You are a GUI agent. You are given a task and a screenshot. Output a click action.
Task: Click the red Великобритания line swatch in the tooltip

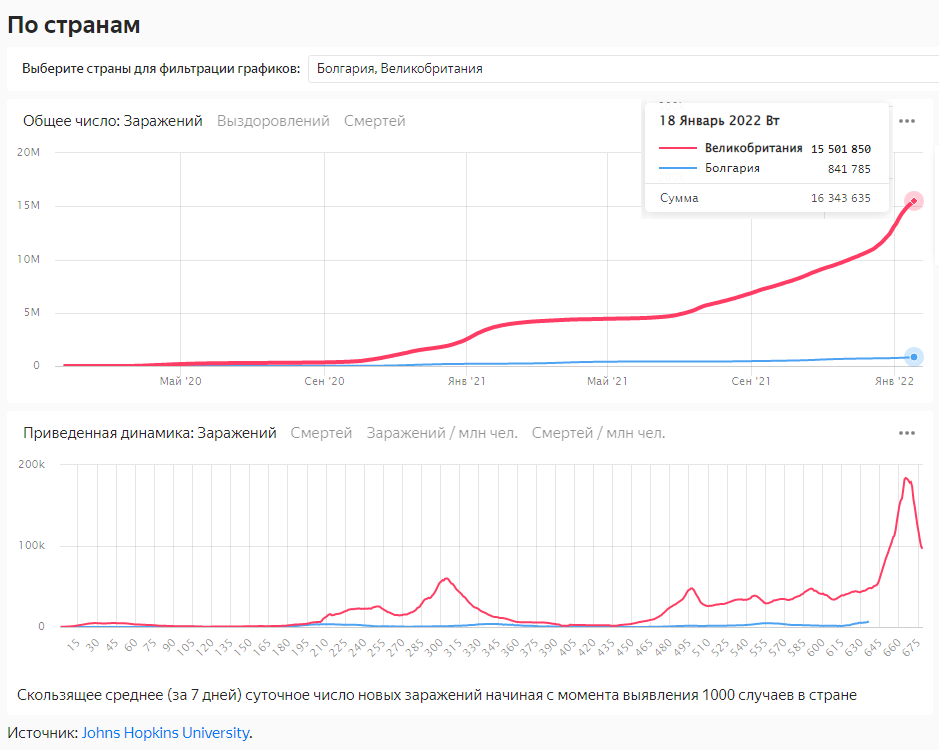(678, 149)
